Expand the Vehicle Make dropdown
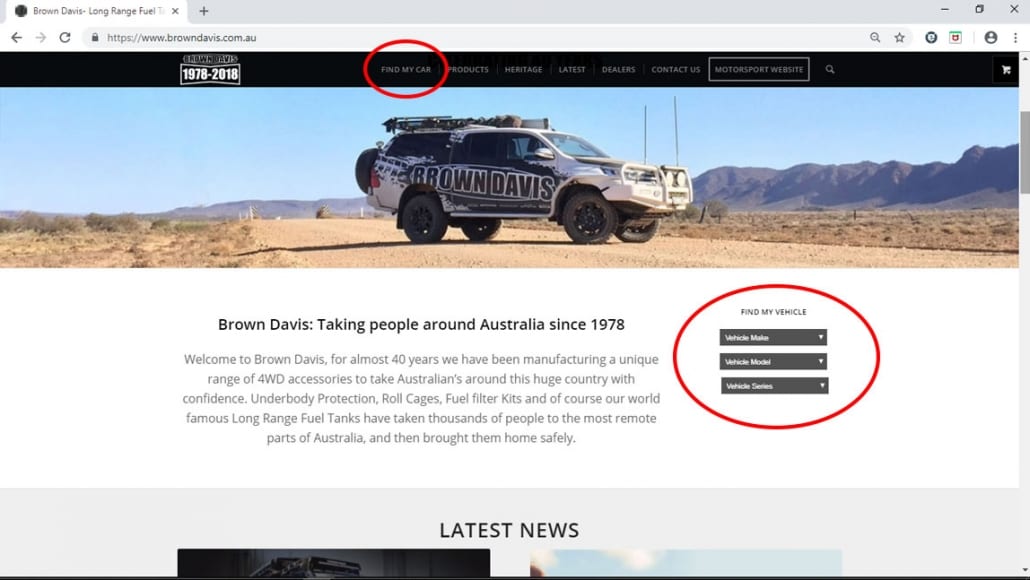1030x580 pixels. (773, 338)
